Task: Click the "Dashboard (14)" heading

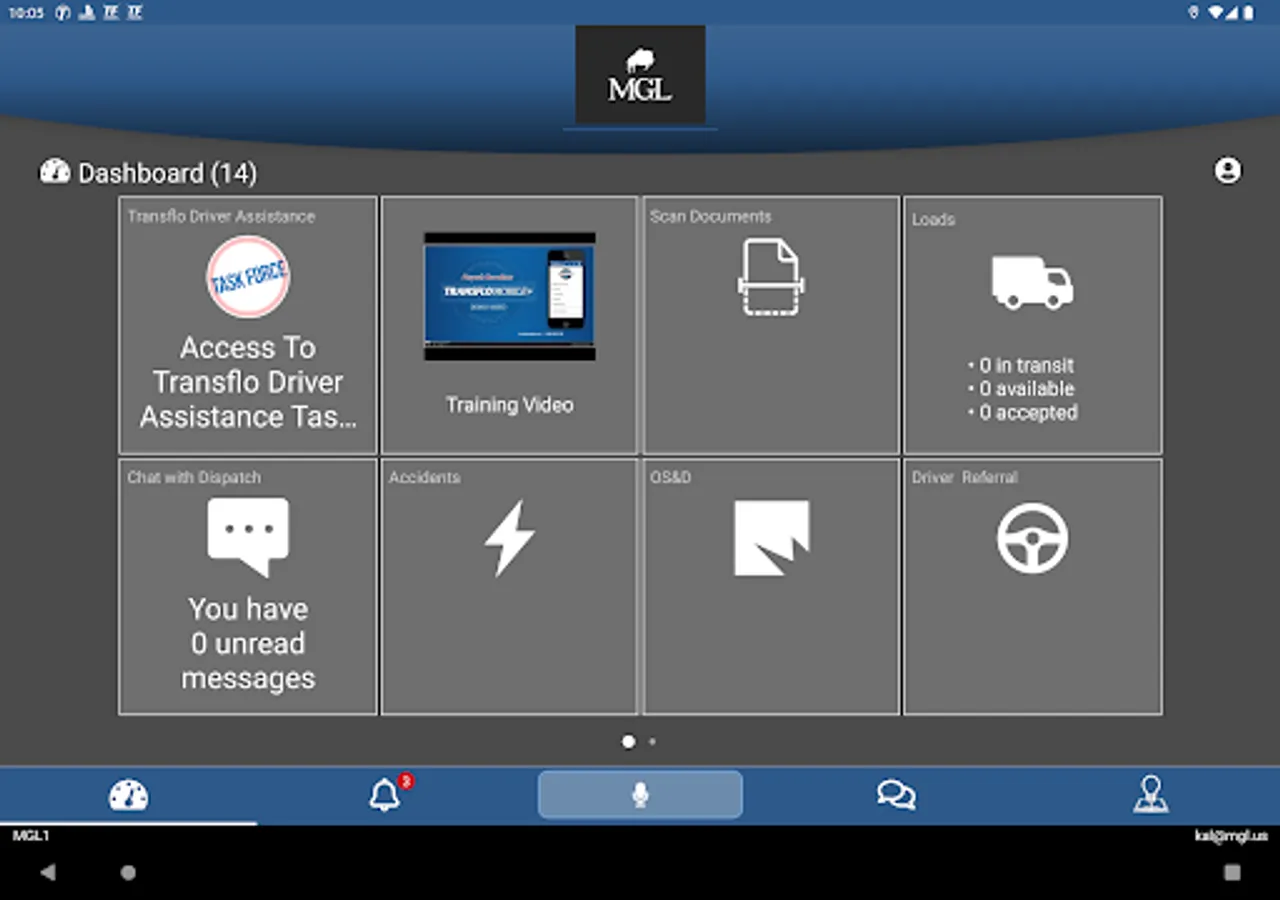Action: pos(167,173)
